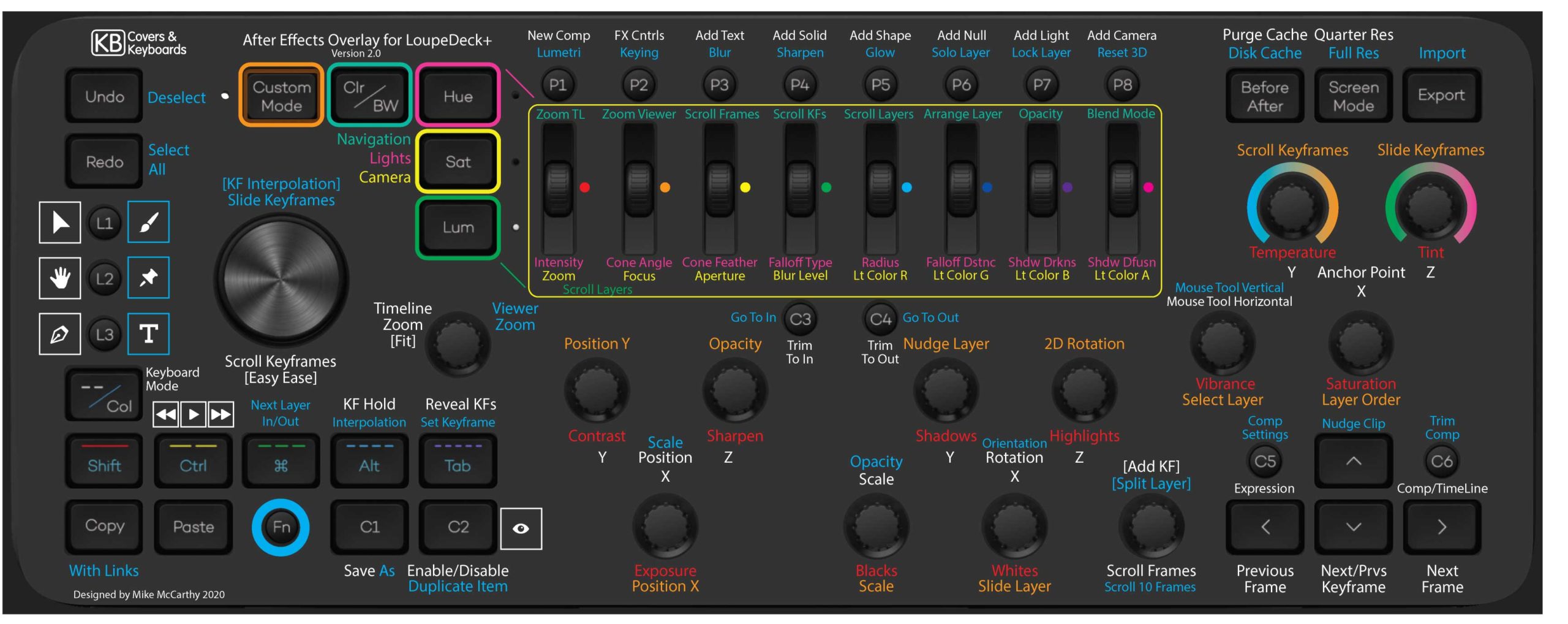Image resolution: width=1568 pixels, height=624 pixels.
Task: Click the Shift modifier key
Action: [x=104, y=461]
